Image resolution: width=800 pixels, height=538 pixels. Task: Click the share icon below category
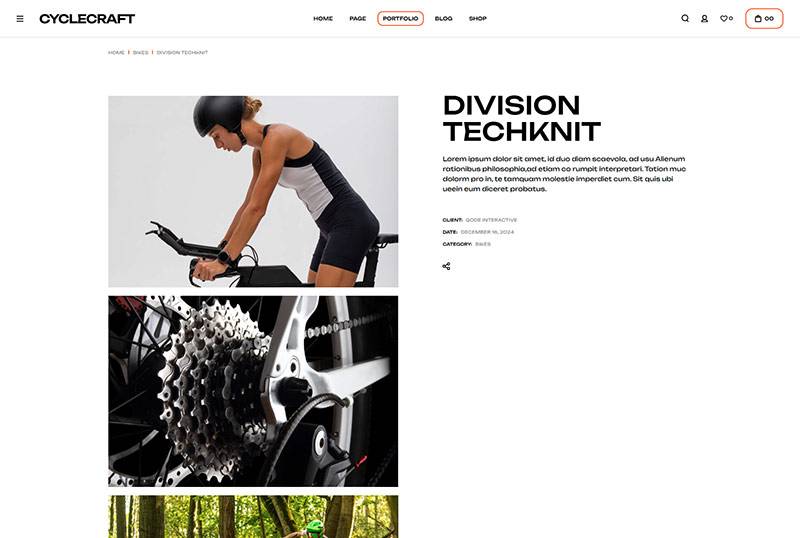(446, 266)
